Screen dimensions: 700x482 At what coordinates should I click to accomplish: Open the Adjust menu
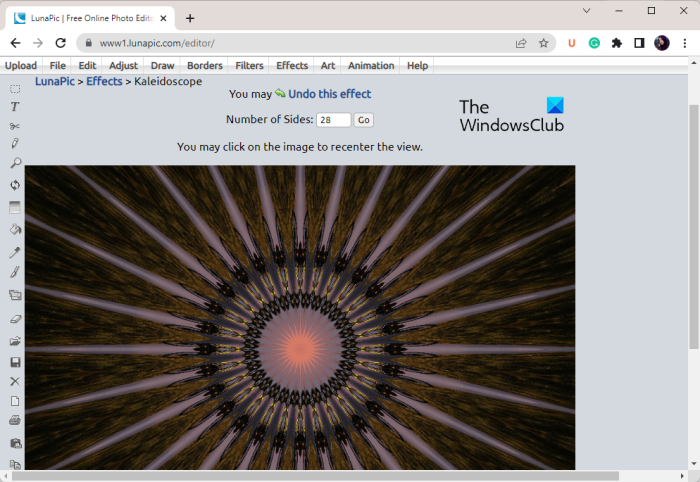coord(123,66)
